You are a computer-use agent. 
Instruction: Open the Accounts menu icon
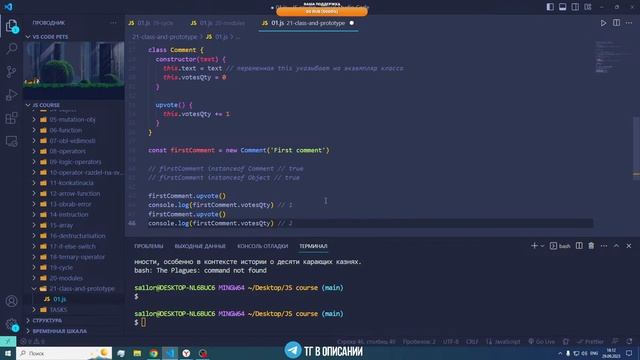[x=11, y=301]
